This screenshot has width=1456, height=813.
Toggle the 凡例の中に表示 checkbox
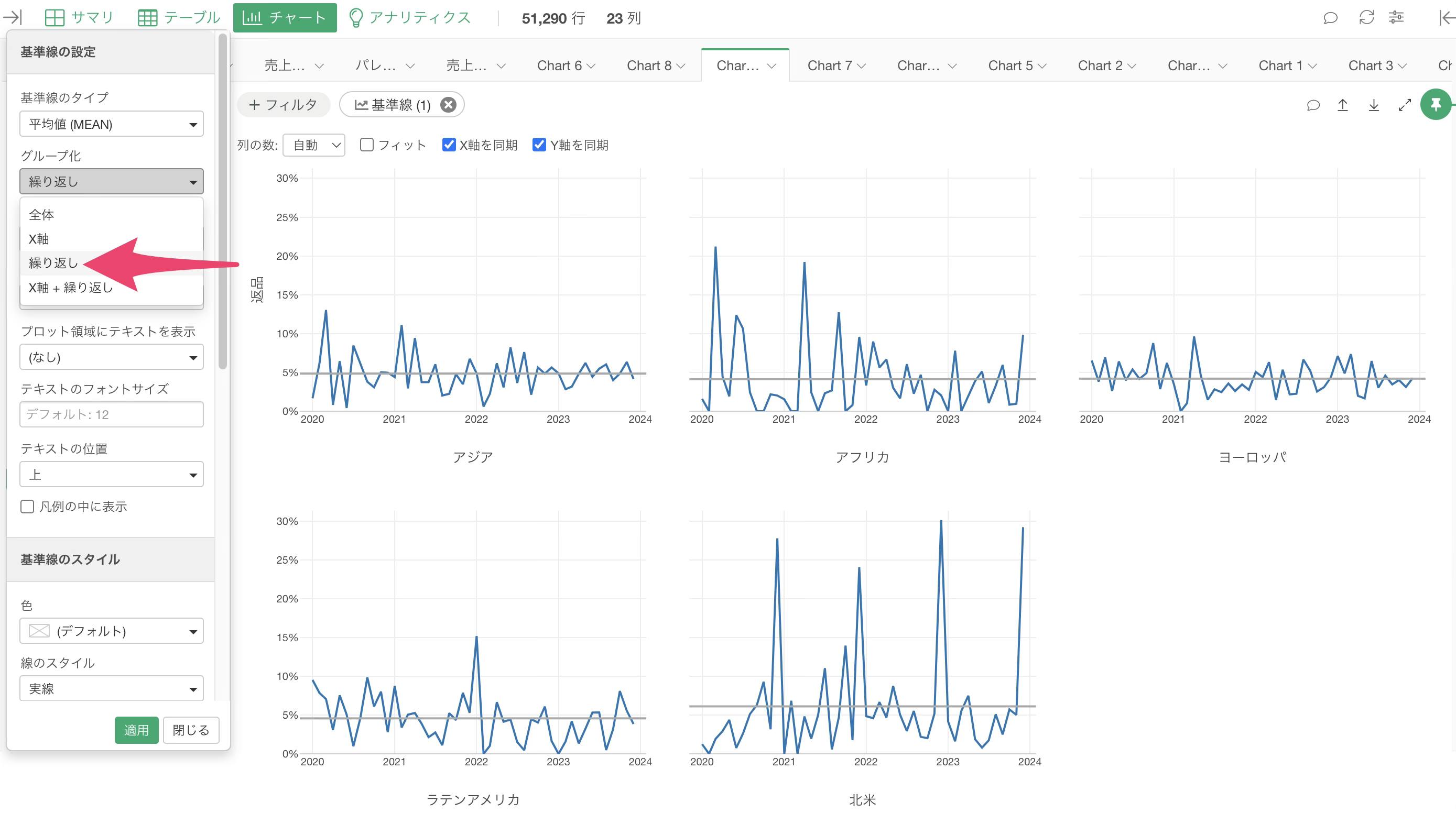[27, 506]
